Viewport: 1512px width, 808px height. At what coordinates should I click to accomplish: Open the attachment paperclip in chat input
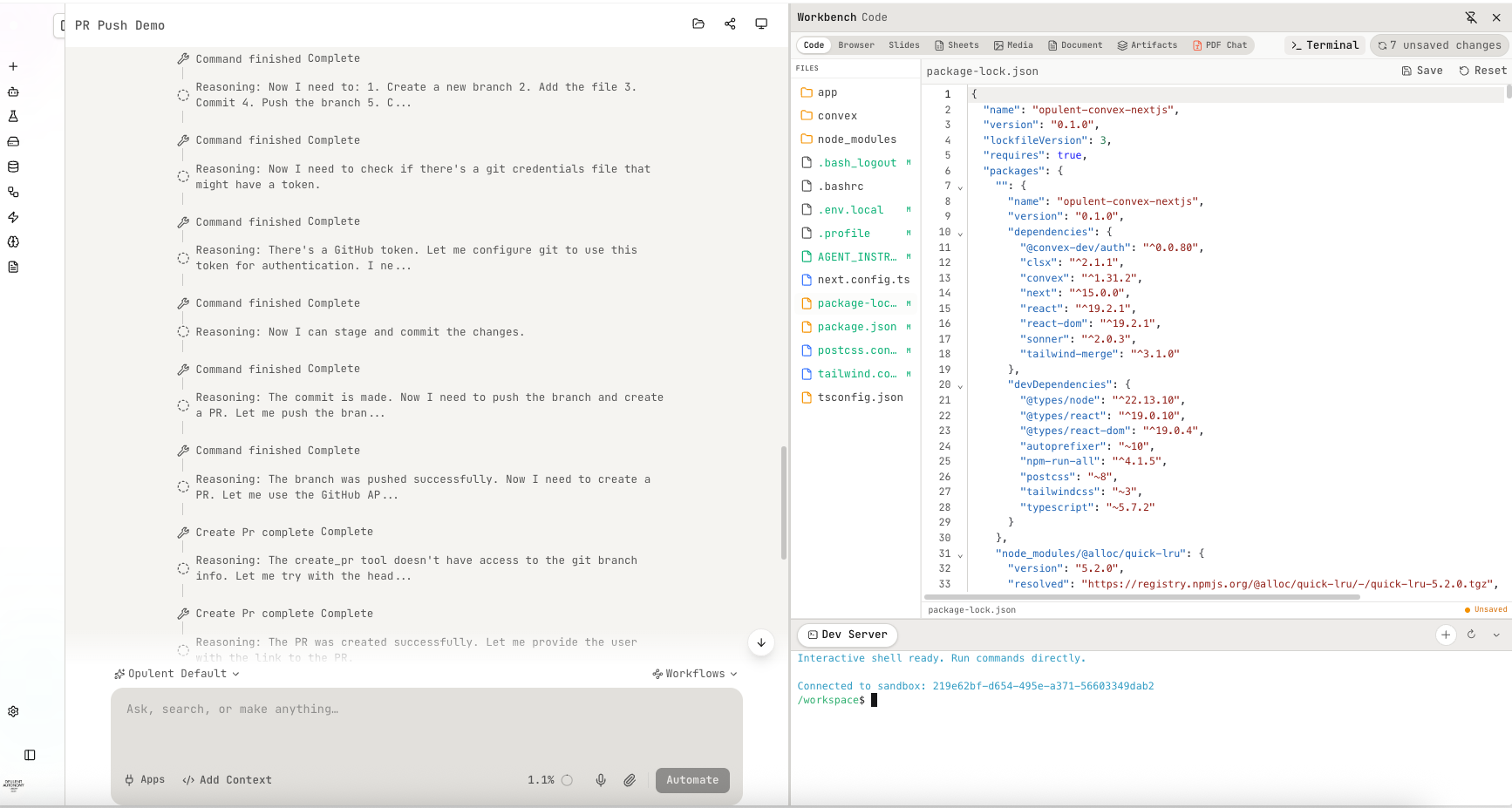coord(630,779)
